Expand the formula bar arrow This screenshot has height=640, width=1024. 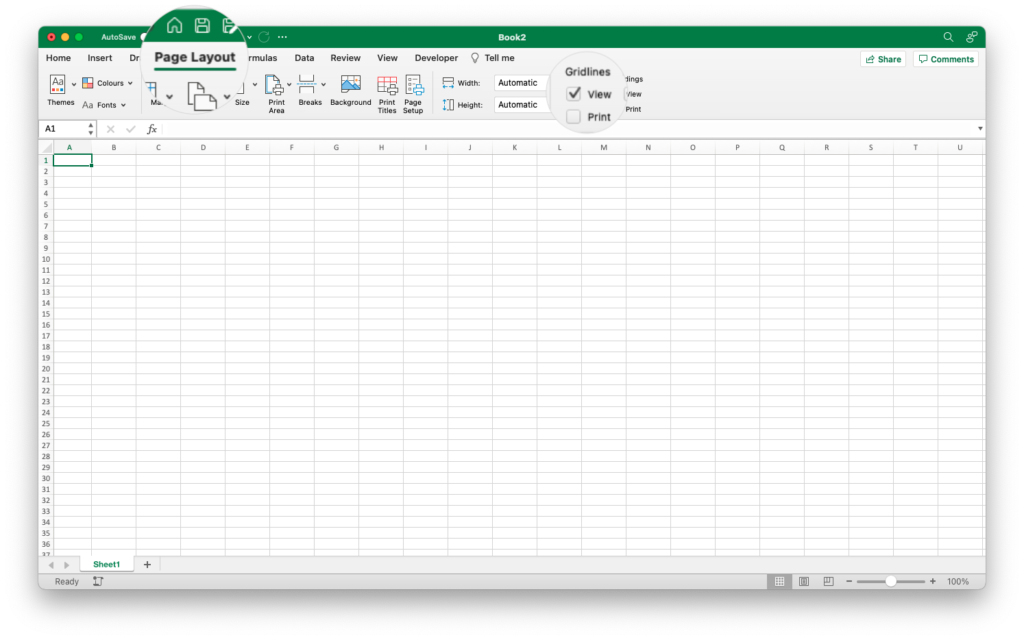(x=979, y=129)
